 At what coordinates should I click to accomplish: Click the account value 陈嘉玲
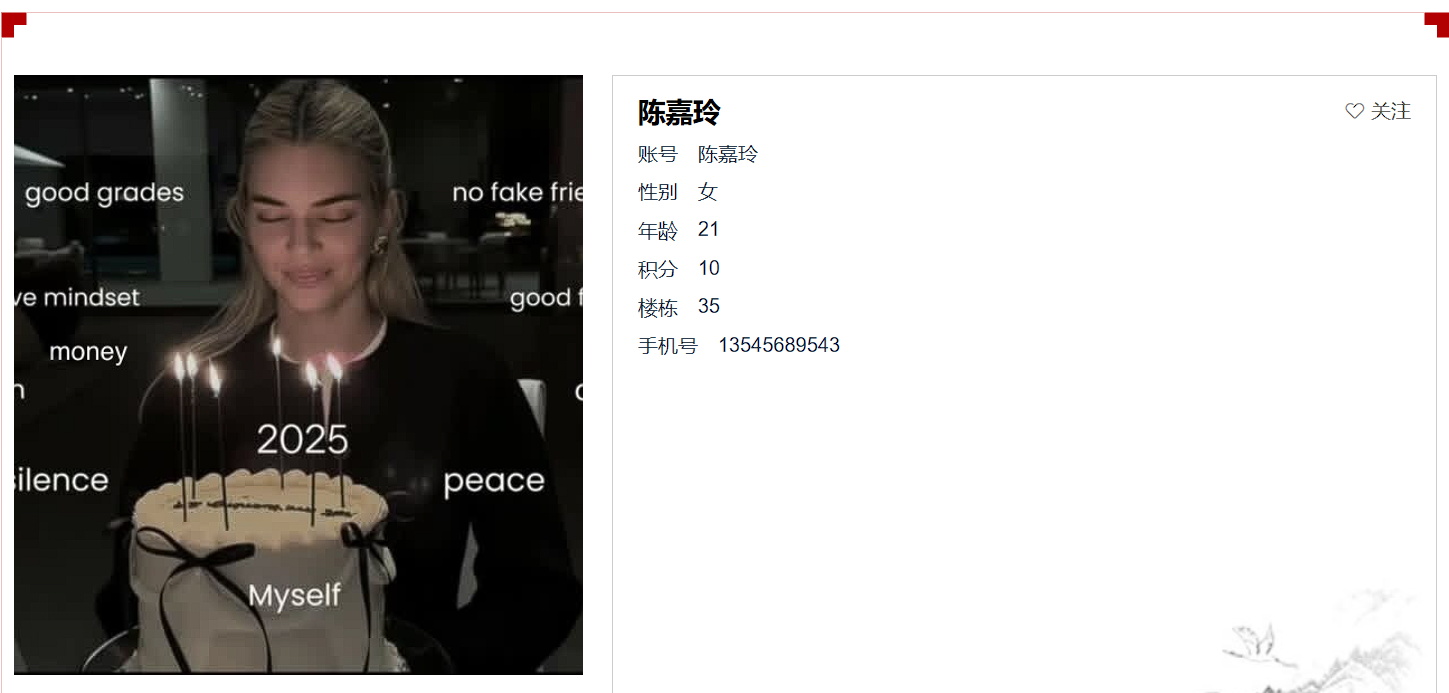pyautogui.click(x=728, y=154)
